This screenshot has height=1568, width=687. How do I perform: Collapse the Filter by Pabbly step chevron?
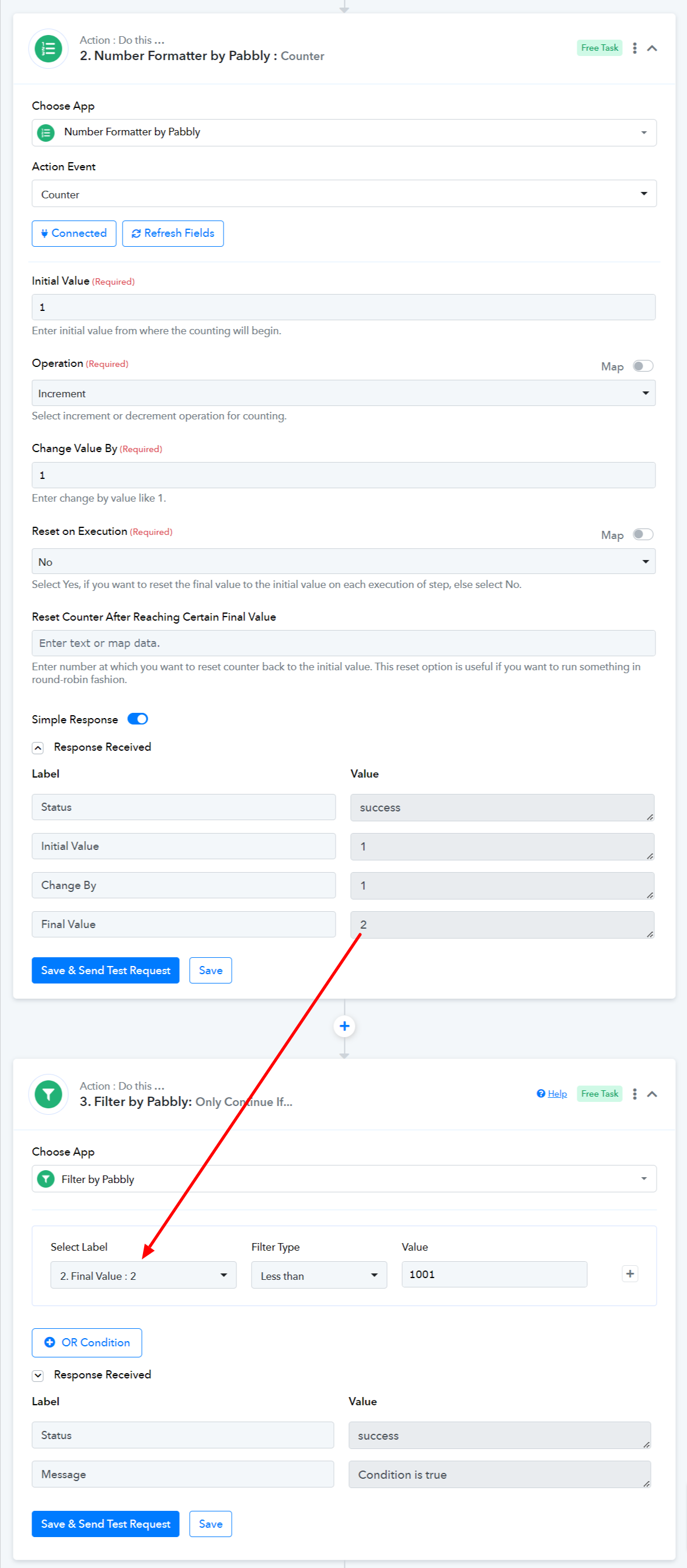(651, 1094)
